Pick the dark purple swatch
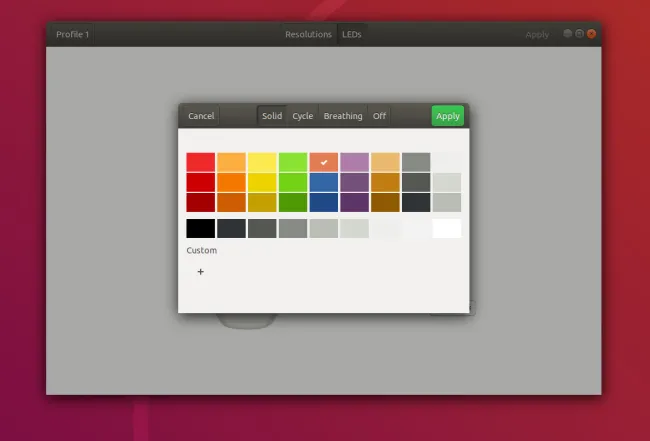 pos(354,202)
